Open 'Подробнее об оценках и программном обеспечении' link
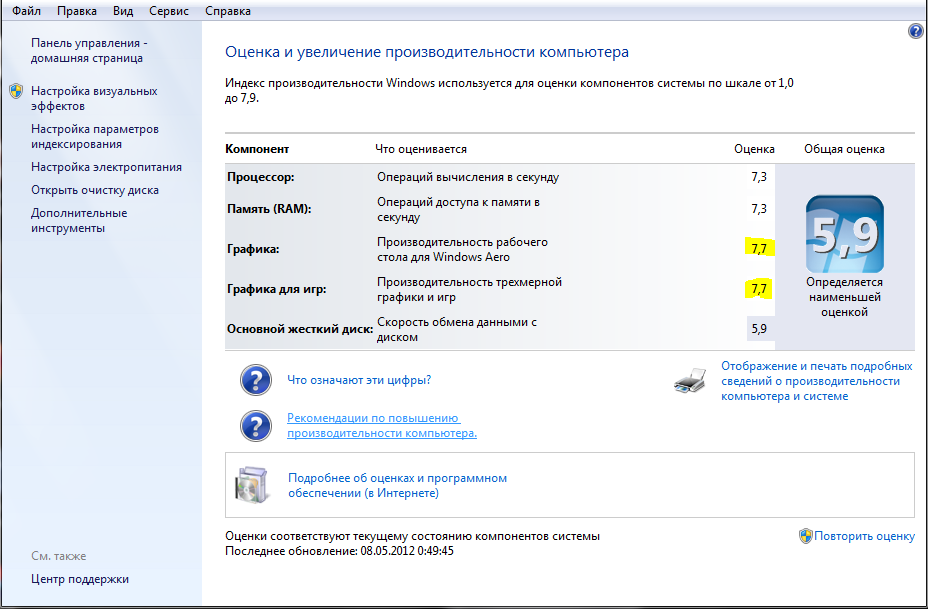The width and height of the screenshot is (928, 609). tap(397, 485)
